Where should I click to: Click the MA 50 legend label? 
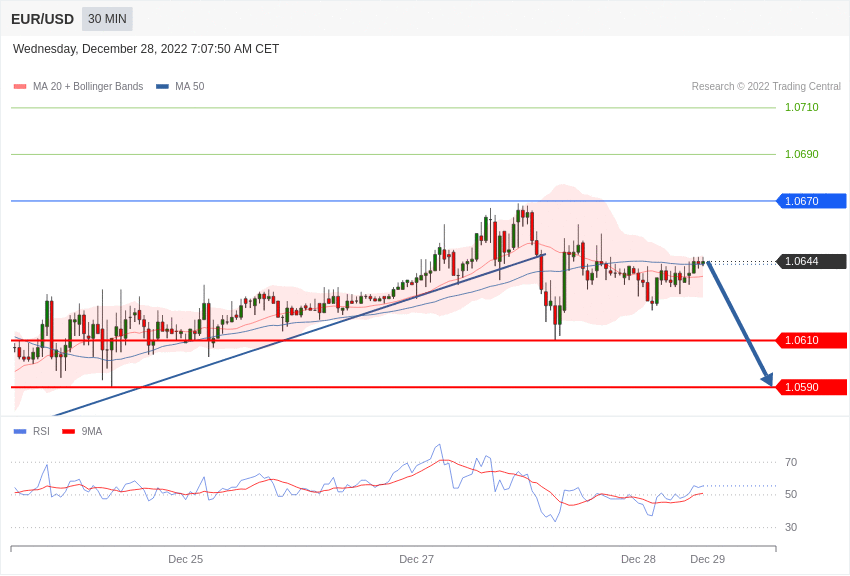click(190, 87)
